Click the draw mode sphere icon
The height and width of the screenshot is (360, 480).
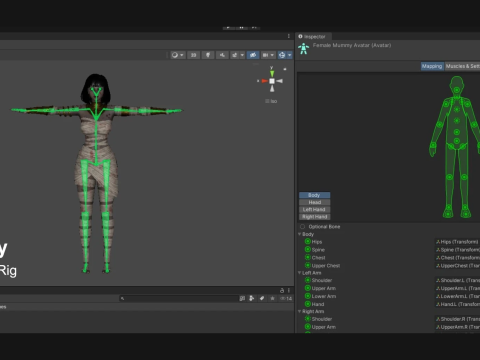pos(175,55)
